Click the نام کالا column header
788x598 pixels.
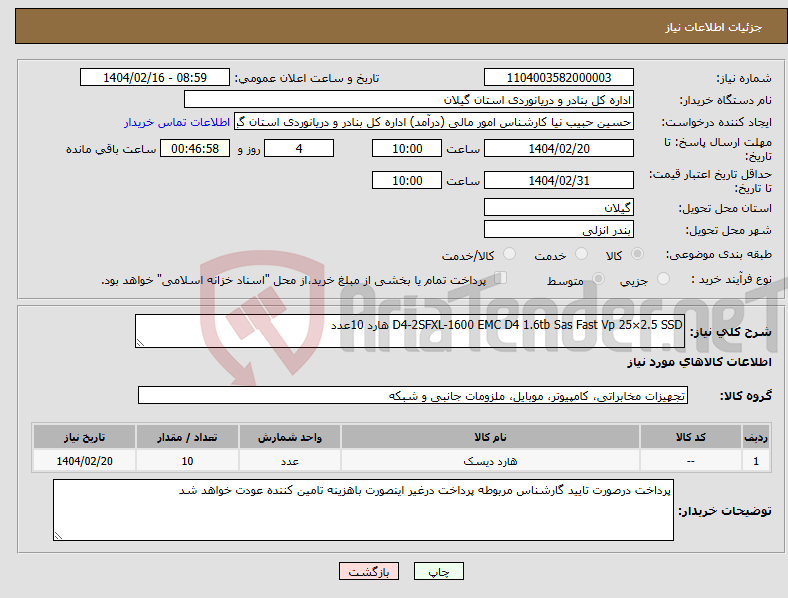[490, 437]
